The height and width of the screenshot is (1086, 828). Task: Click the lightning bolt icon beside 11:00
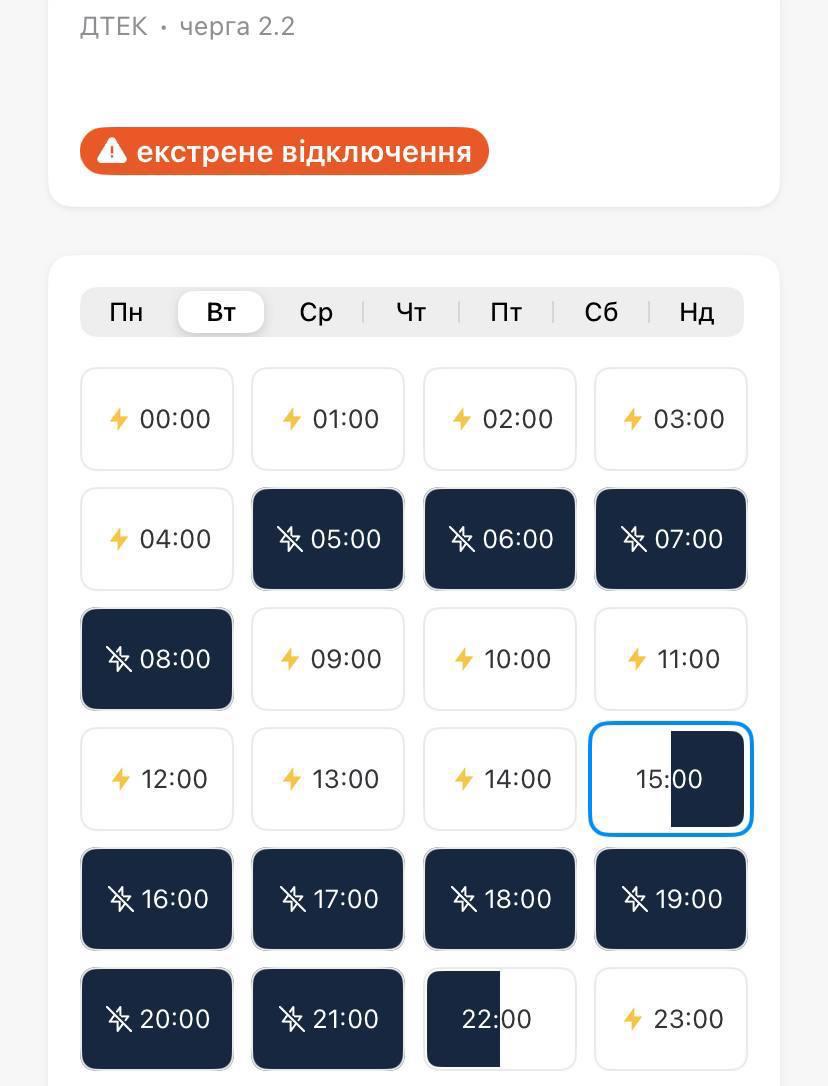click(x=636, y=659)
